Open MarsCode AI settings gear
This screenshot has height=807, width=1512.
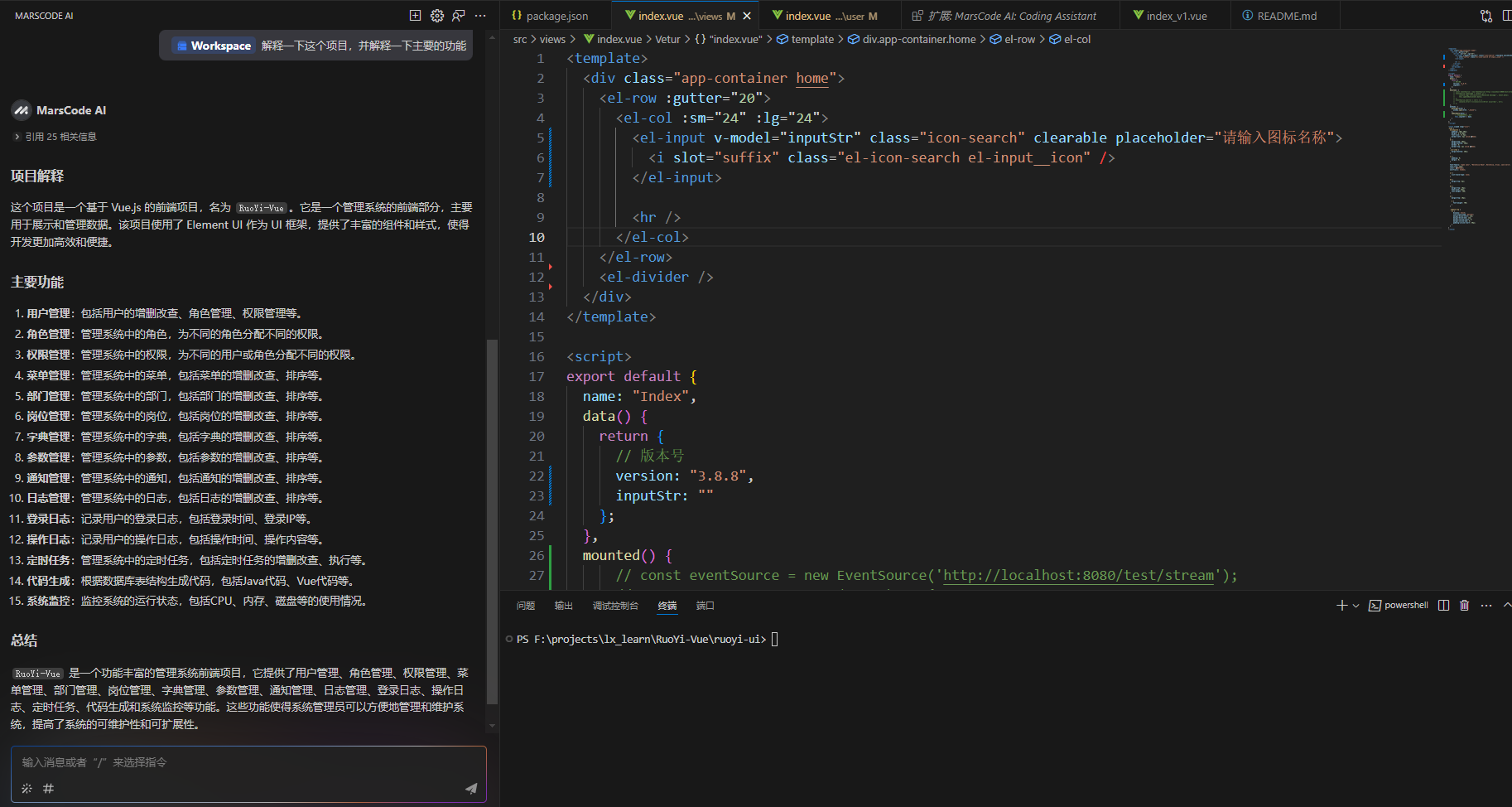pyautogui.click(x=437, y=16)
